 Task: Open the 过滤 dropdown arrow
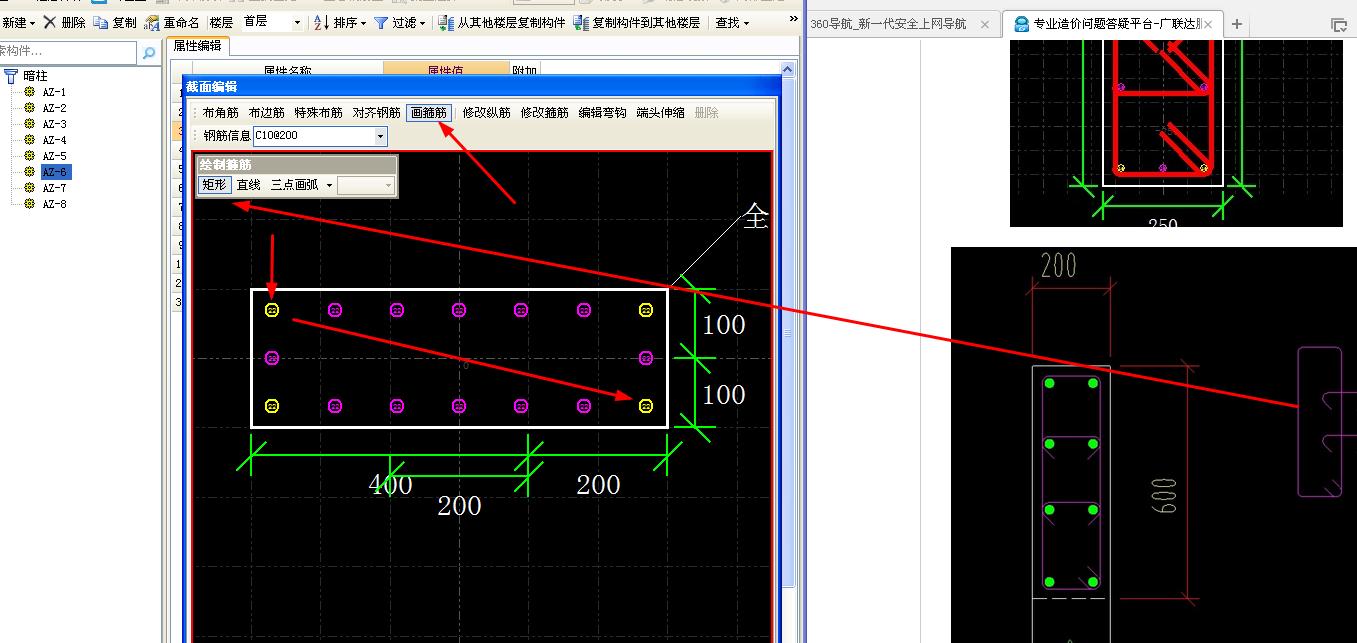(x=422, y=23)
